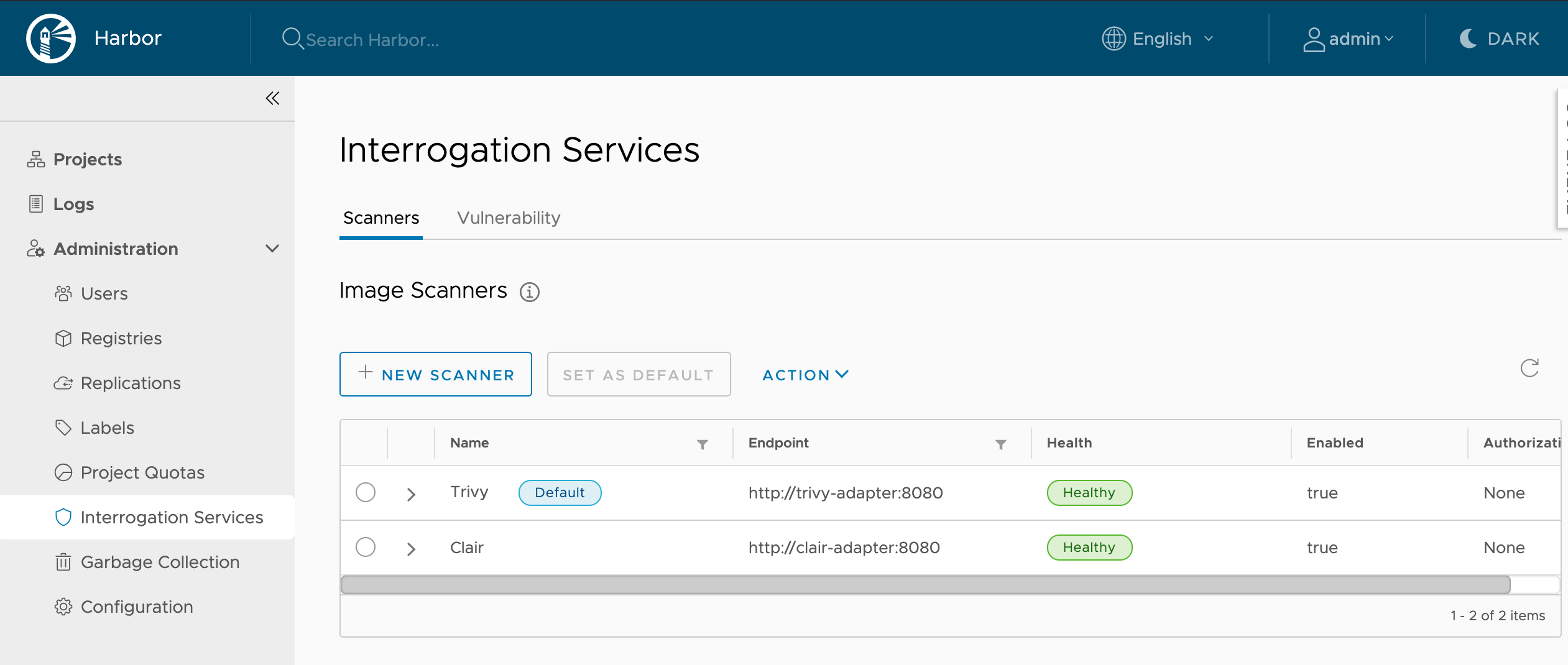Click the Harbor lighthouse logo
This screenshot has width=1568, height=665.
point(51,39)
